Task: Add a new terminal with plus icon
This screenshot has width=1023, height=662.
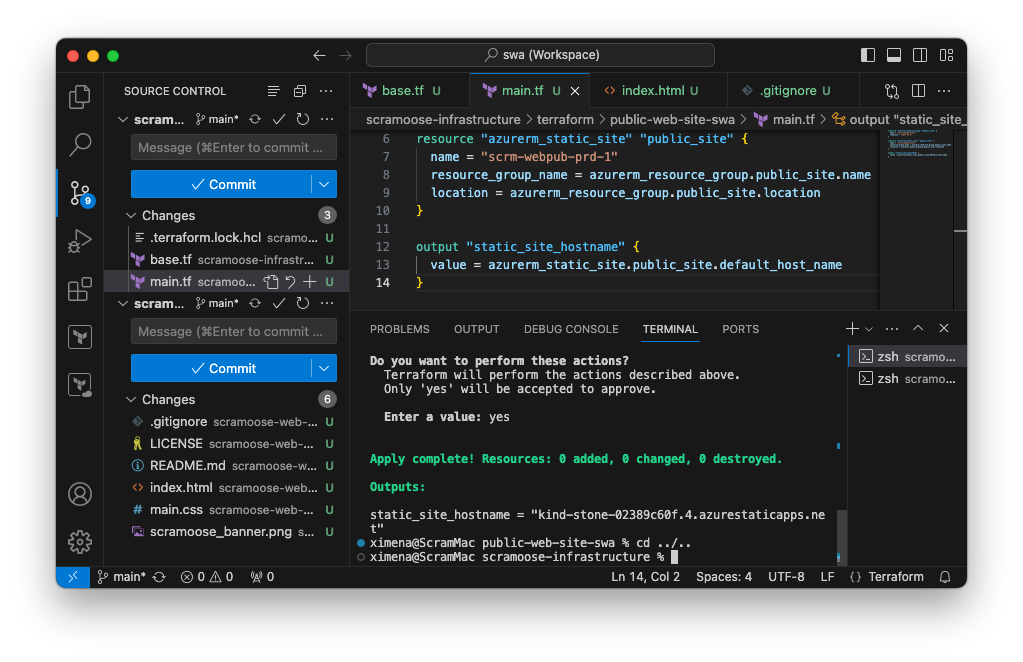Action: click(x=852, y=329)
